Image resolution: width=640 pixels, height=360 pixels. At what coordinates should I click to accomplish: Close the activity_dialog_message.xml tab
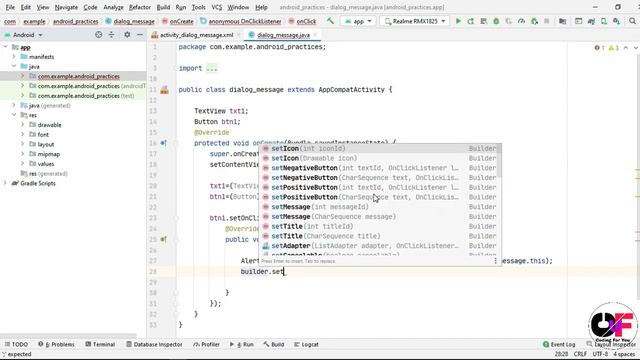point(238,35)
